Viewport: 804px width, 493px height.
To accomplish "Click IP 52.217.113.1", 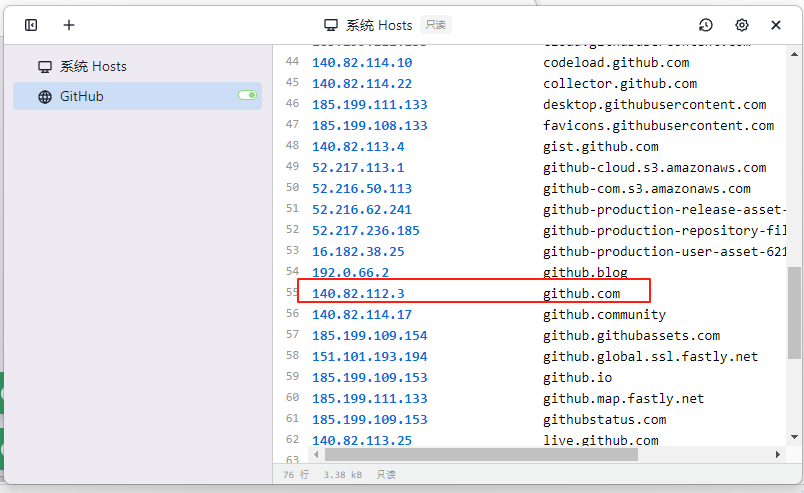I will [x=358, y=168].
